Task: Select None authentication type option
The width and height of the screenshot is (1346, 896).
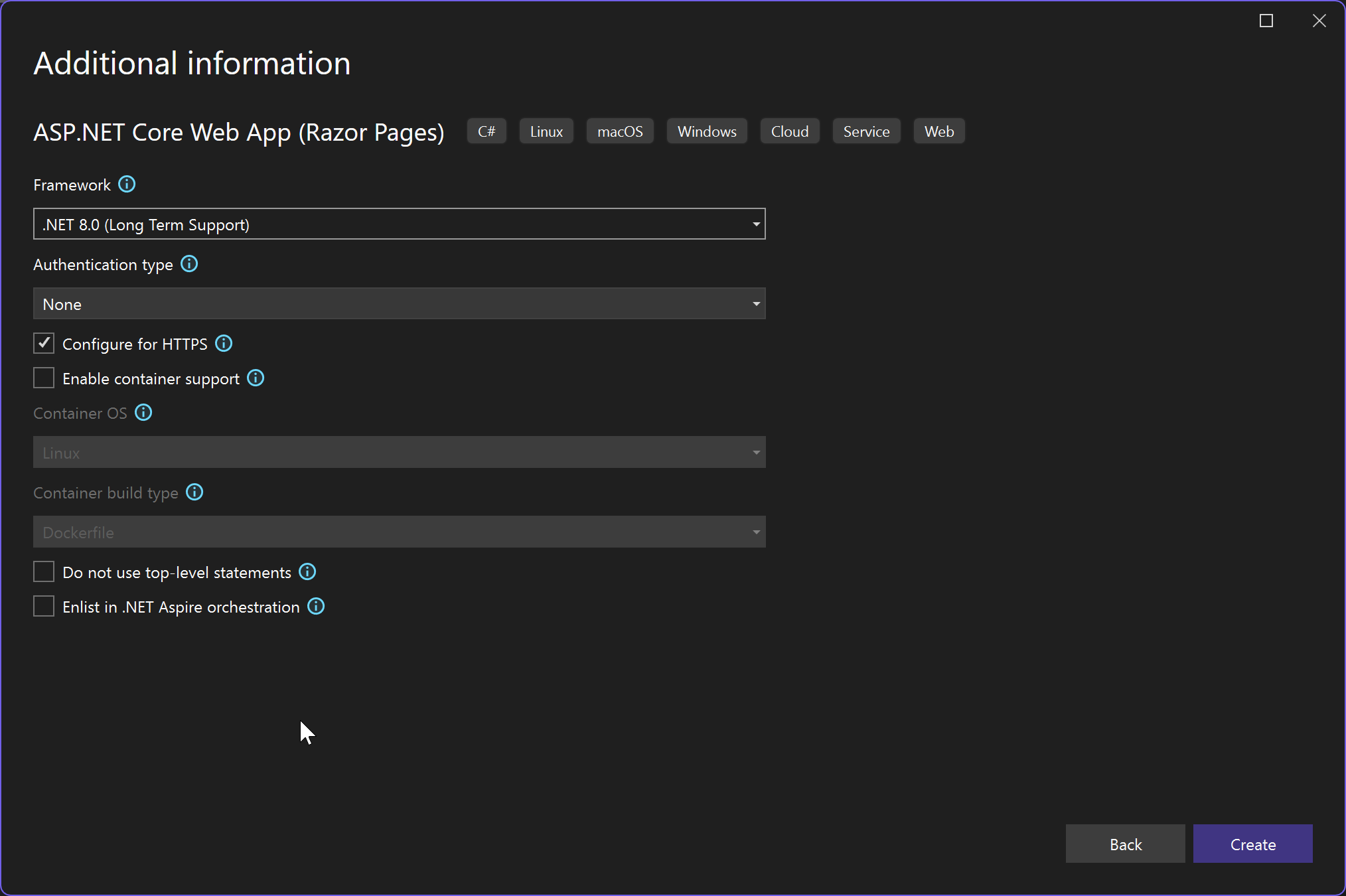Action: click(x=398, y=304)
